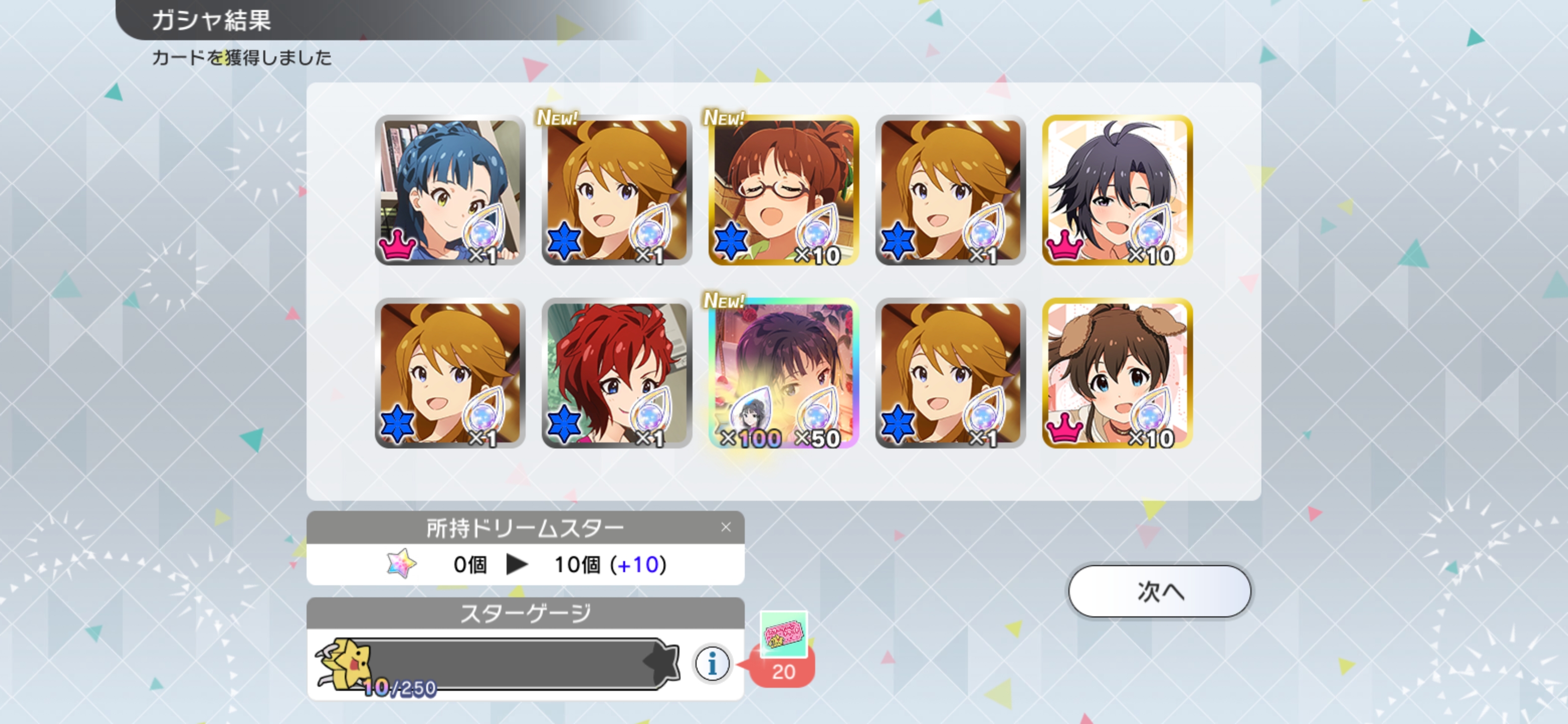Select the glasses girl New card x10
Screen dimensions: 1568x724
[783, 190]
